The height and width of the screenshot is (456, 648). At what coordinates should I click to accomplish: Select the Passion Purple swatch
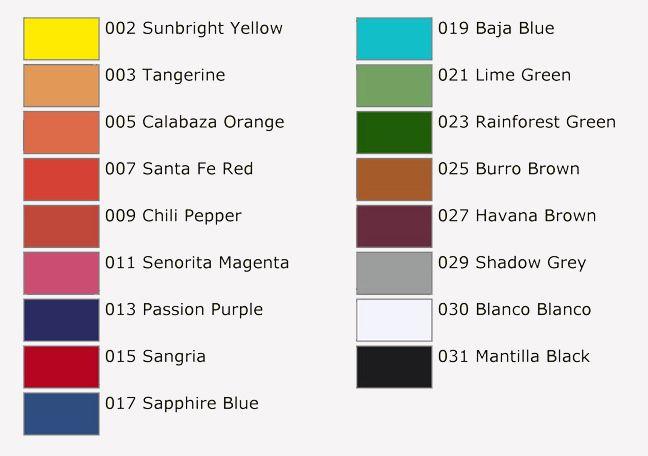click(61, 320)
